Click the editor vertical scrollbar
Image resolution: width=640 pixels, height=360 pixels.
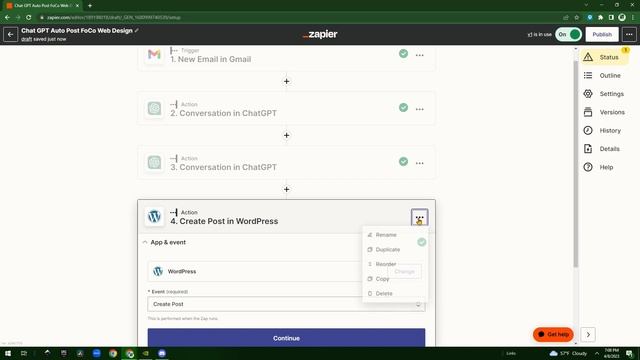[576, 163]
